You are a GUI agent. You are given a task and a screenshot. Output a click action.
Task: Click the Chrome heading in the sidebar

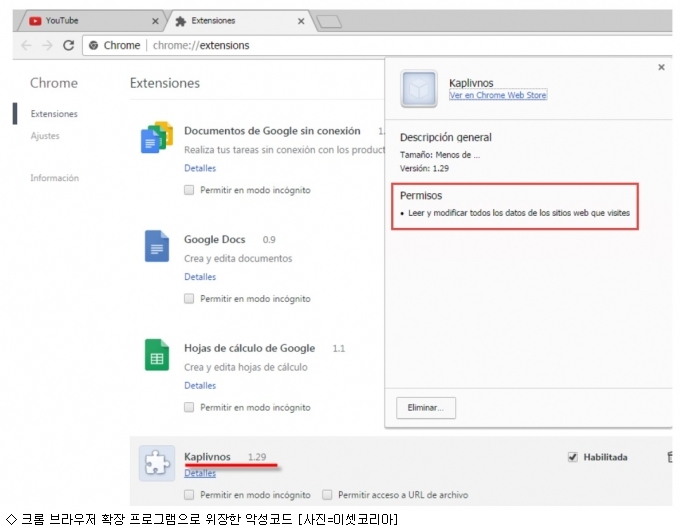pyautogui.click(x=54, y=83)
